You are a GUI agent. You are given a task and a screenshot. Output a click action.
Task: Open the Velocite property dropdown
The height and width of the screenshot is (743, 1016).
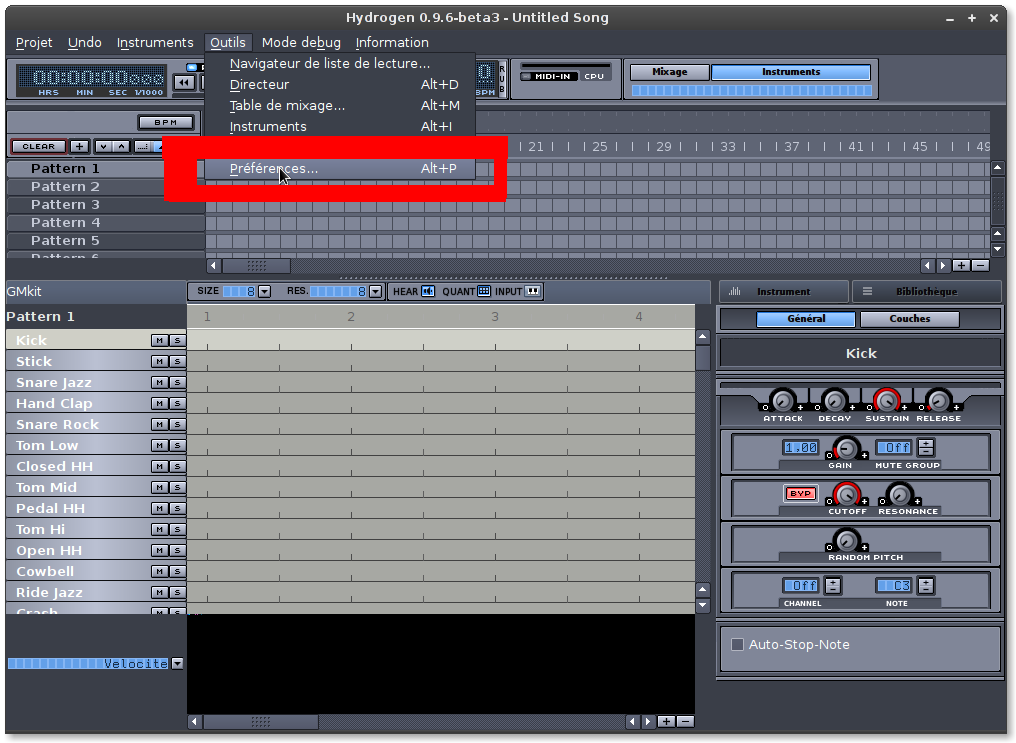pyautogui.click(x=178, y=663)
